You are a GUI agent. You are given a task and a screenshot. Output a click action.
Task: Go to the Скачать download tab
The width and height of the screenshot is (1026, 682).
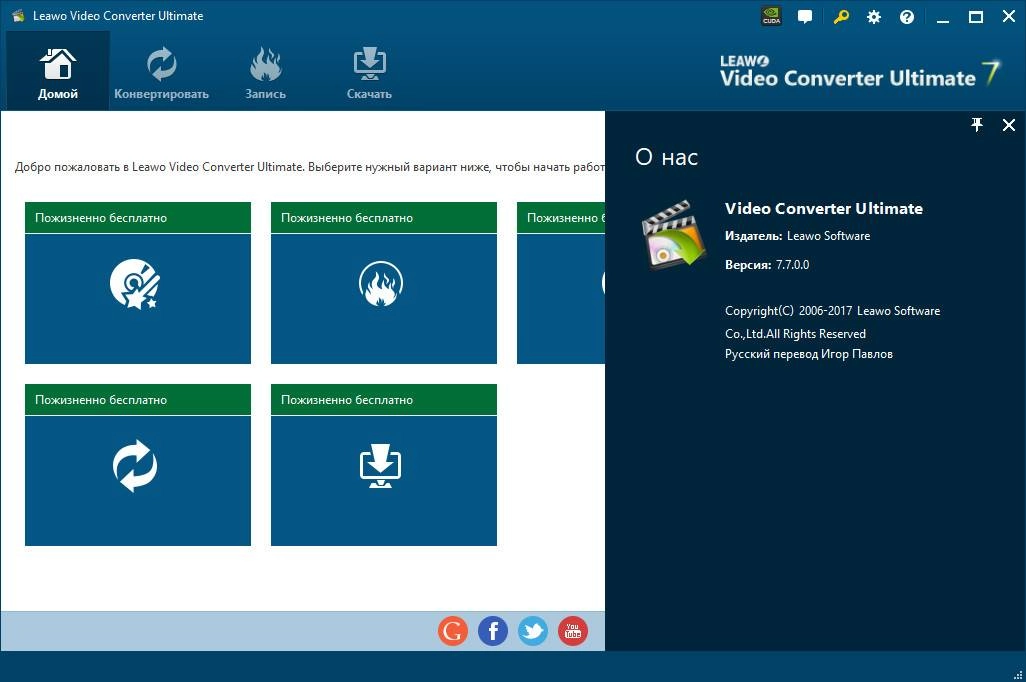click(x=369, y=71)
